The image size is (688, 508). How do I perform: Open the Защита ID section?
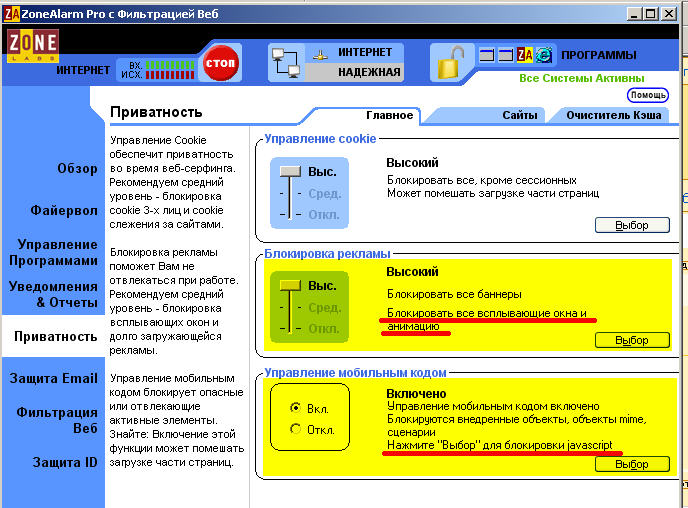(x=65, y=462)
